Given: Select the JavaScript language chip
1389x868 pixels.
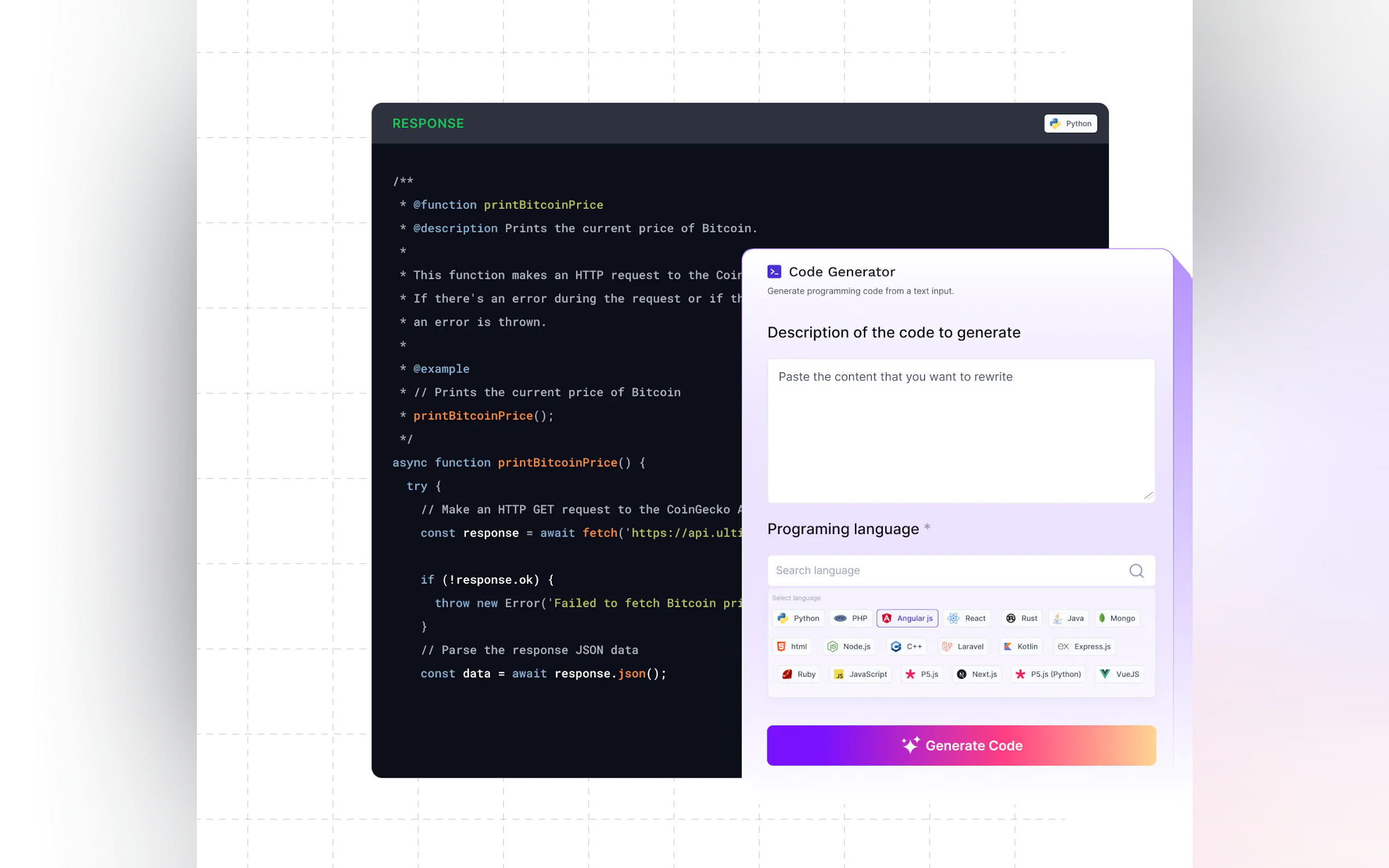Looking at the screenshot, I should pyautogui.click(x=860, y=674).
